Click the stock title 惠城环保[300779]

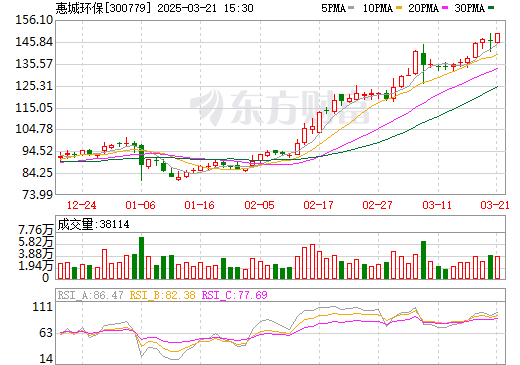[103, 8]
